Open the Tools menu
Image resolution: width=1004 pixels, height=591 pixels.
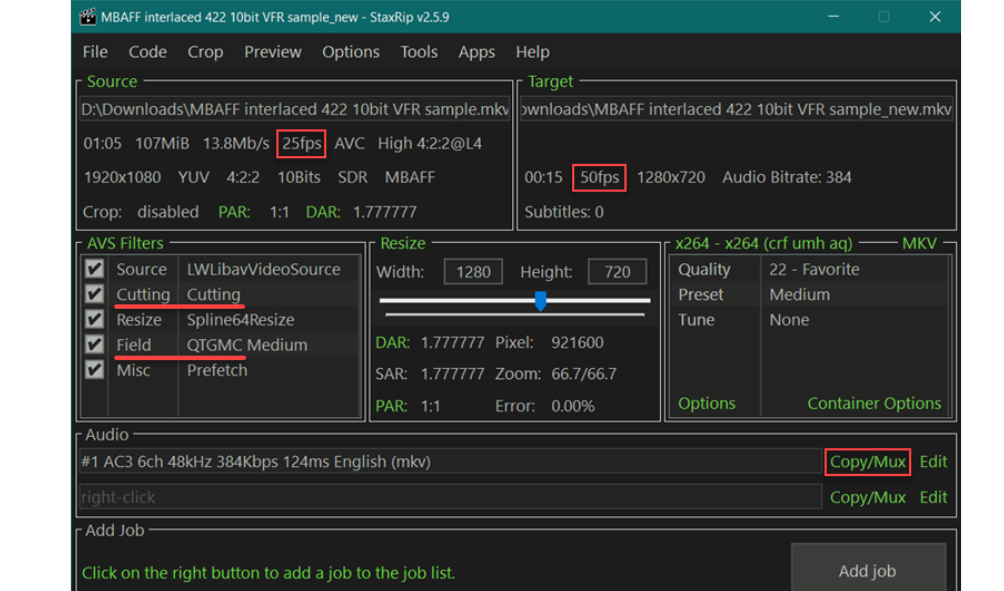419,52
